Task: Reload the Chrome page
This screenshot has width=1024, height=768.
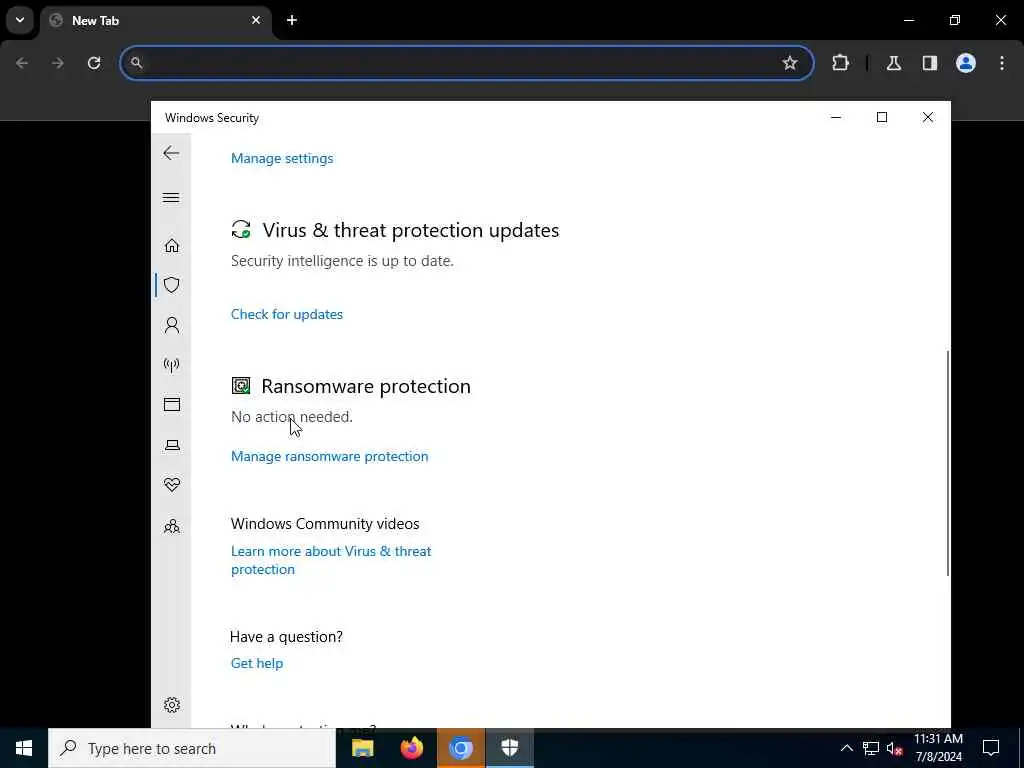Action: point(94,63)
